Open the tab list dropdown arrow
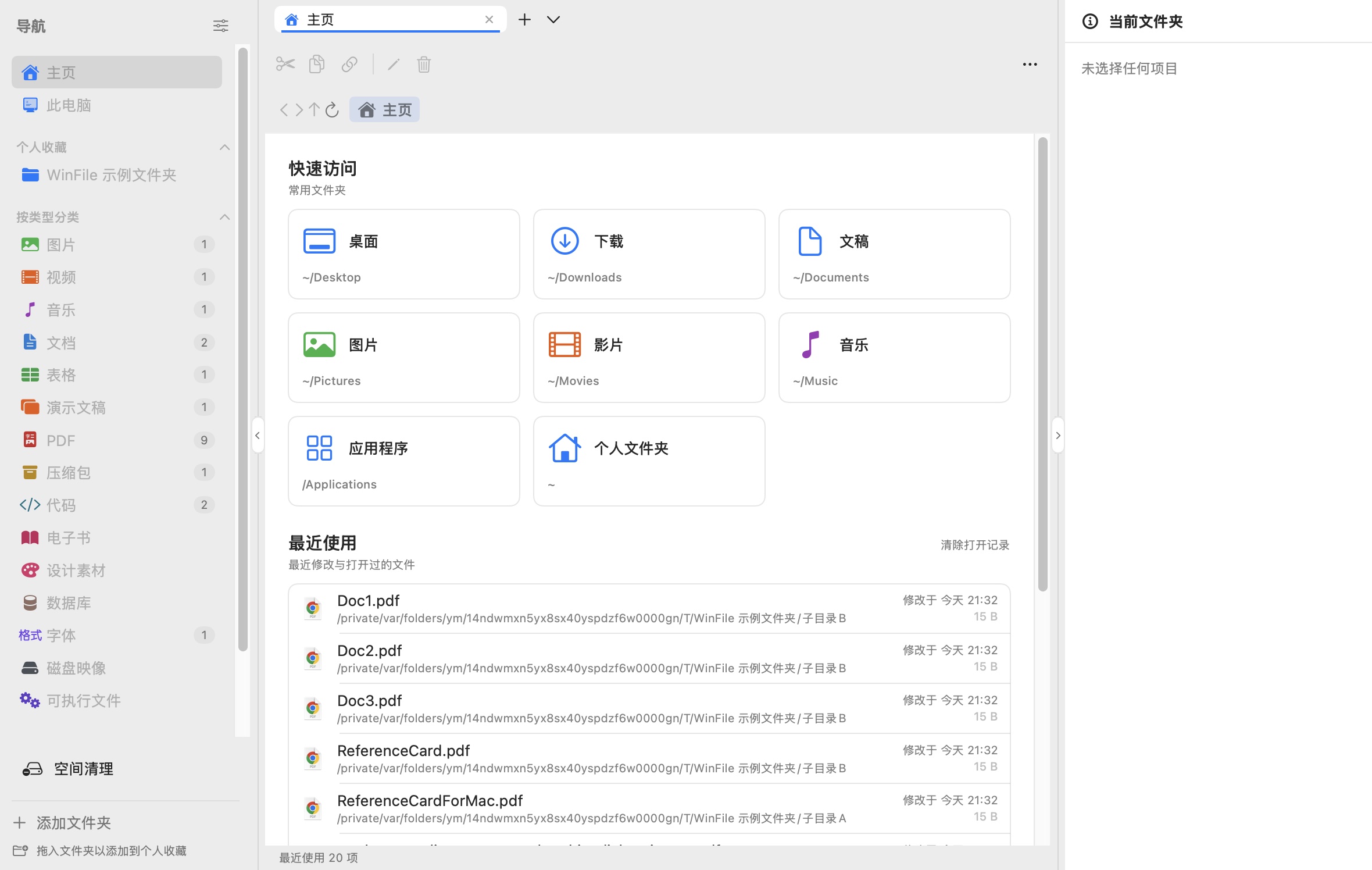The height and width of the screenshot is (870, 1372). click(x=553, y=20)
